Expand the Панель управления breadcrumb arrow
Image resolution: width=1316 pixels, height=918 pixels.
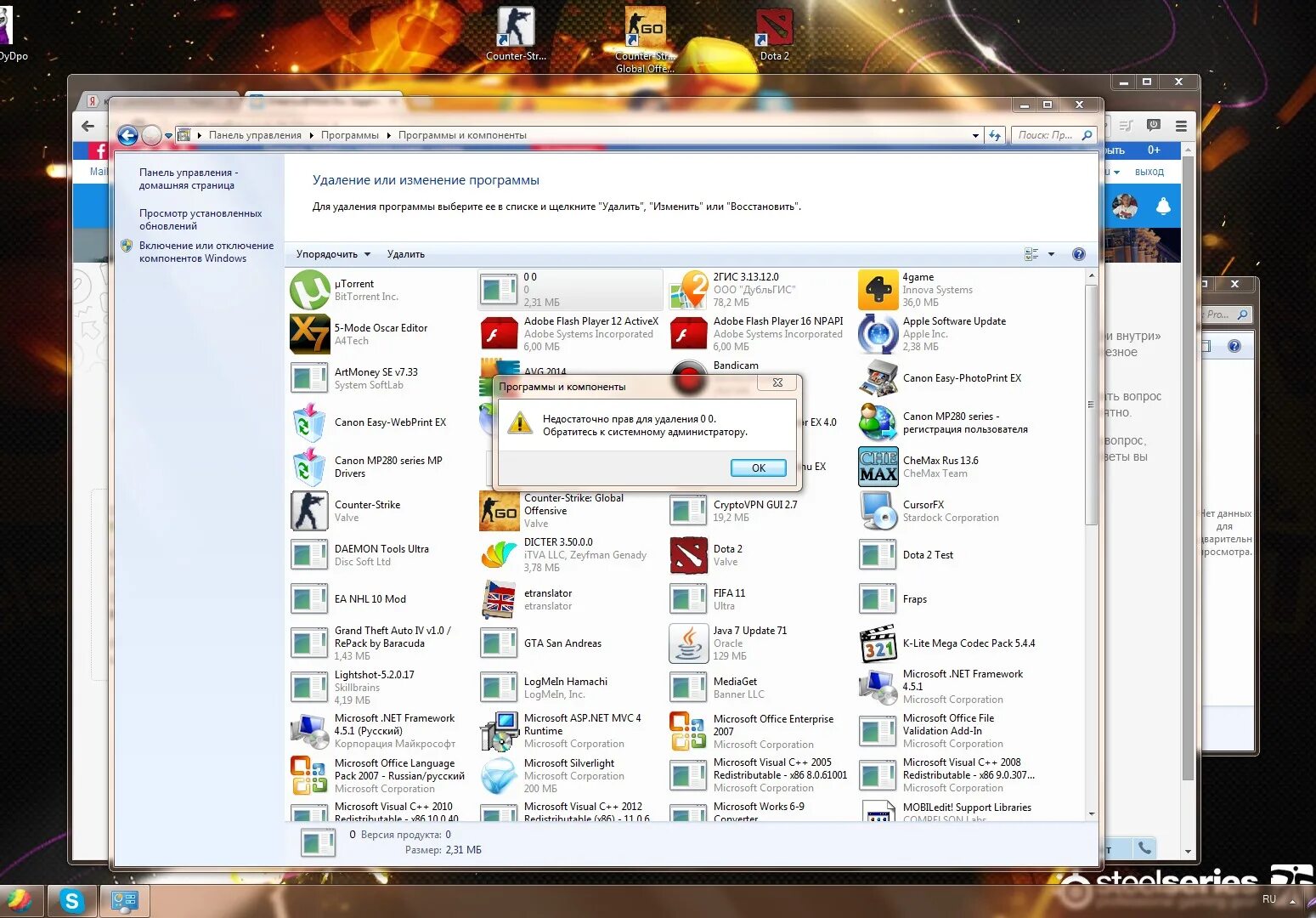(311, 135)
